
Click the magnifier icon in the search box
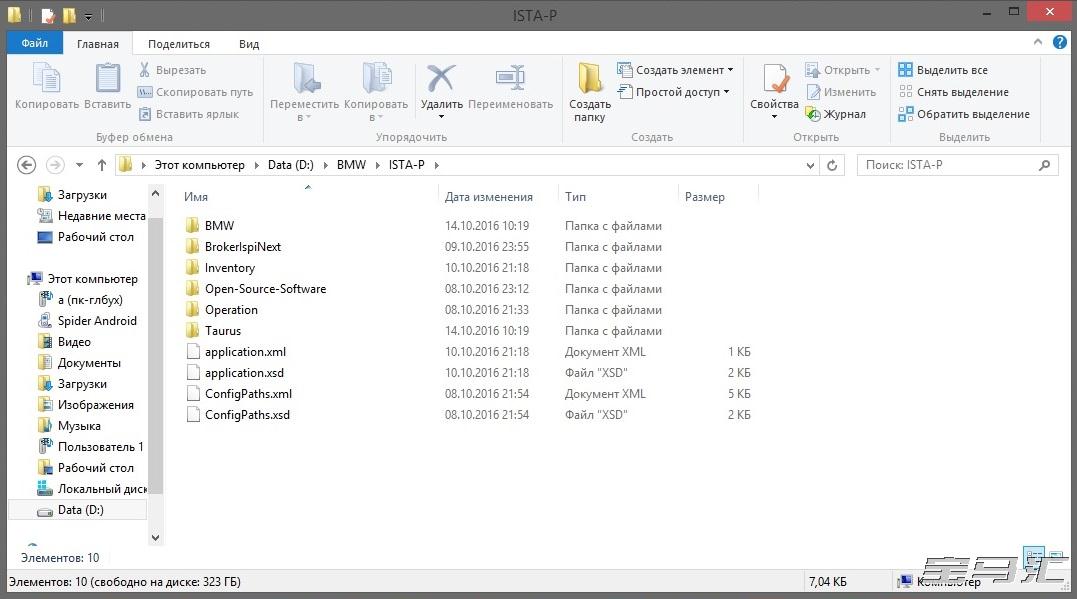(1045, 165)
